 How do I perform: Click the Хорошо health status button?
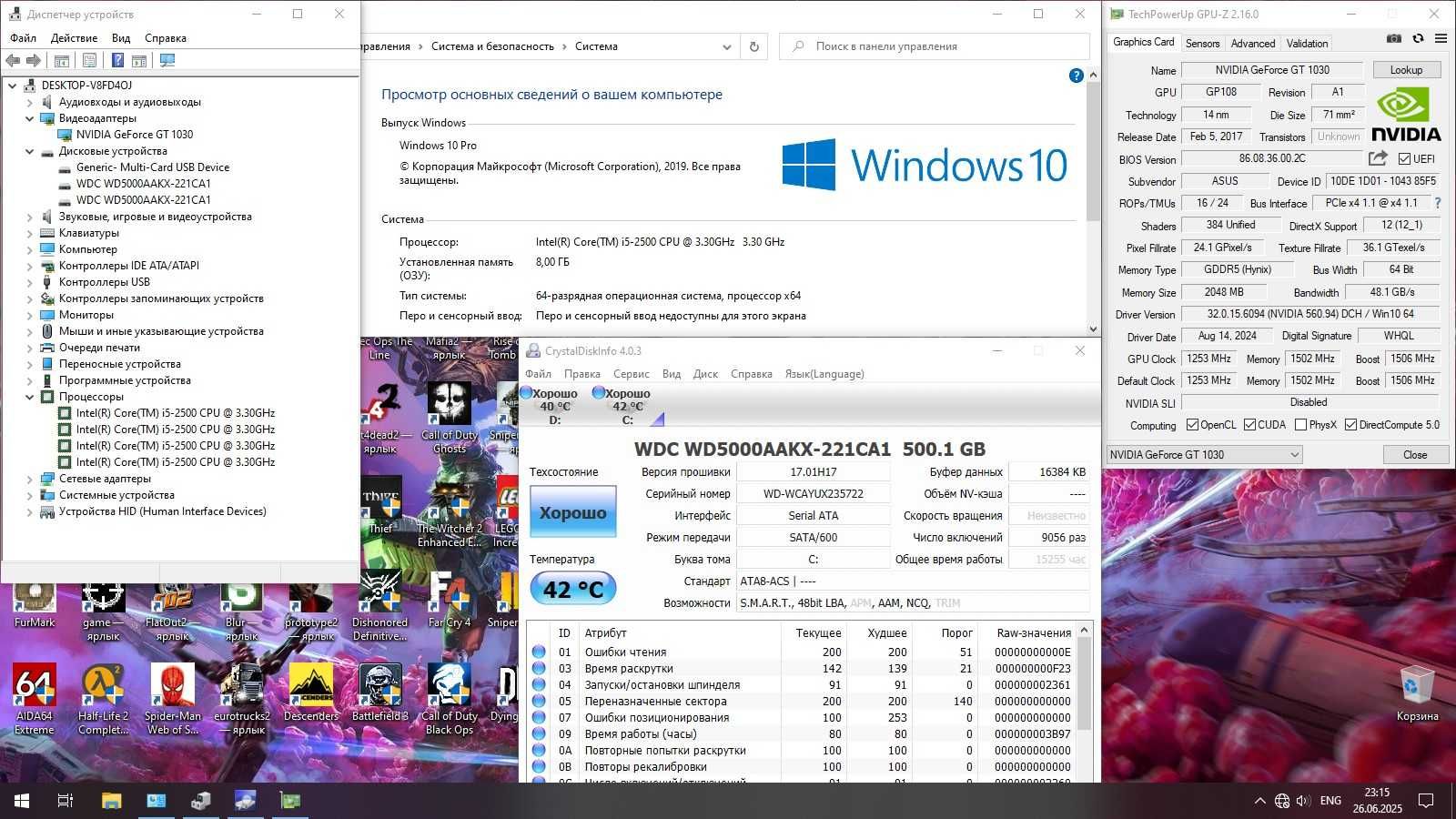coord(572,512)
